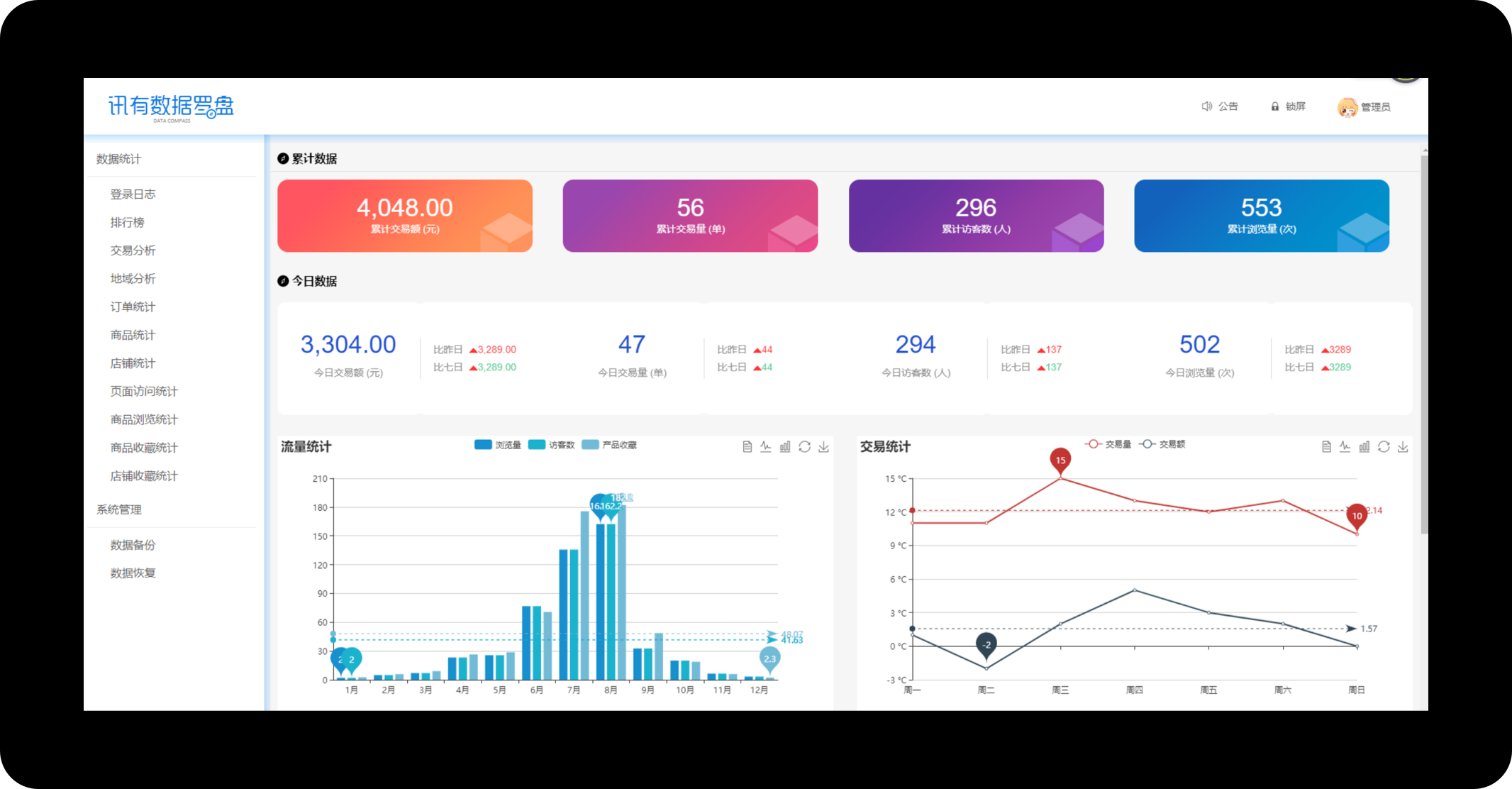Switch 交易统计 chart to bar chart icon
The height and width of the screenshot is (789, 1512).
[x=1364, y=446]
